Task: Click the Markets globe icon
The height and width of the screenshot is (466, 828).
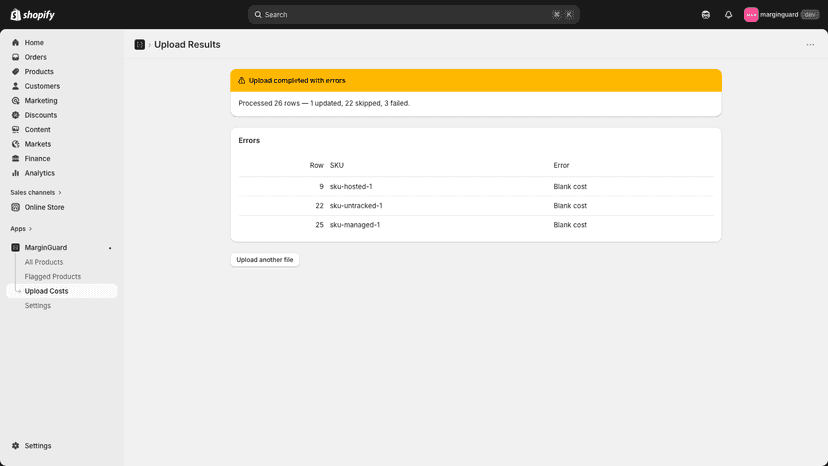Action: coord(15,144)
